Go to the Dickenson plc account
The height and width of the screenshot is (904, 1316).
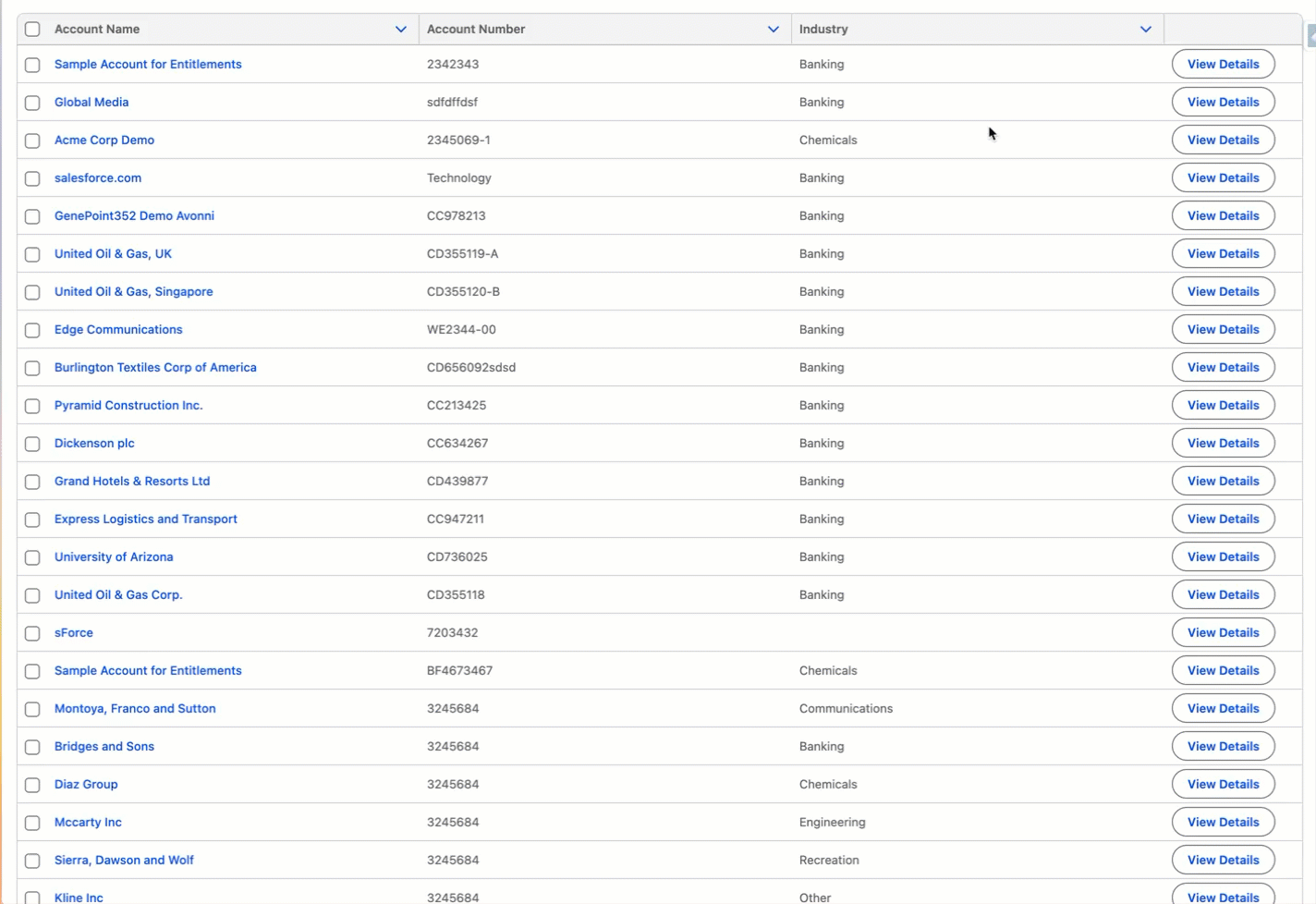click(94, 444)
